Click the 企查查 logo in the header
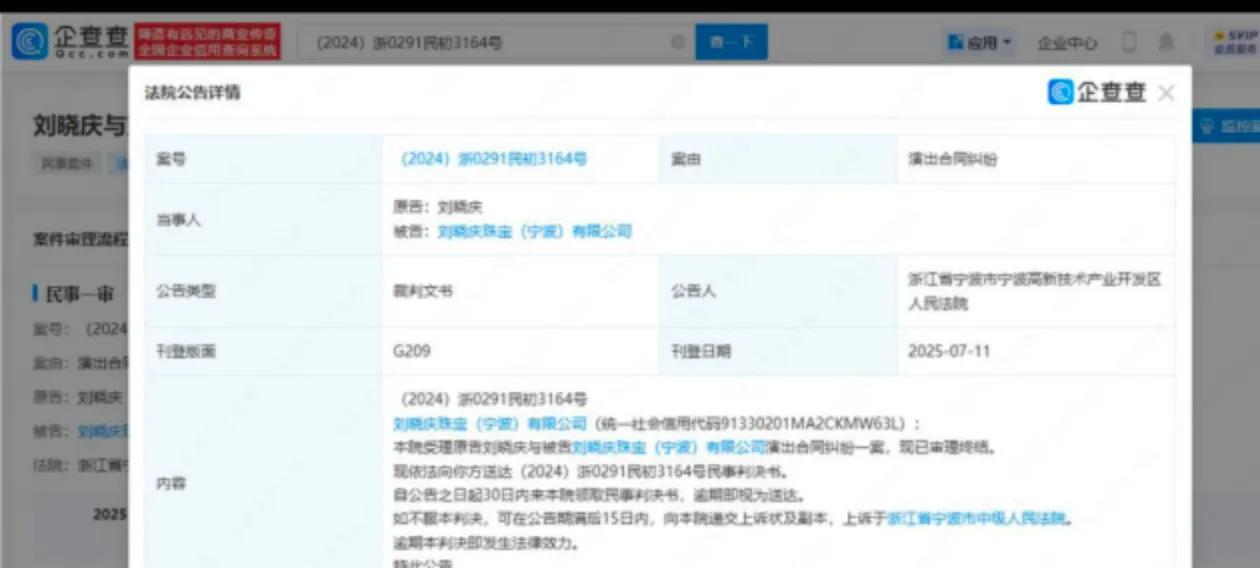Screen dimensions: 1260x568 tap(69, 41)
